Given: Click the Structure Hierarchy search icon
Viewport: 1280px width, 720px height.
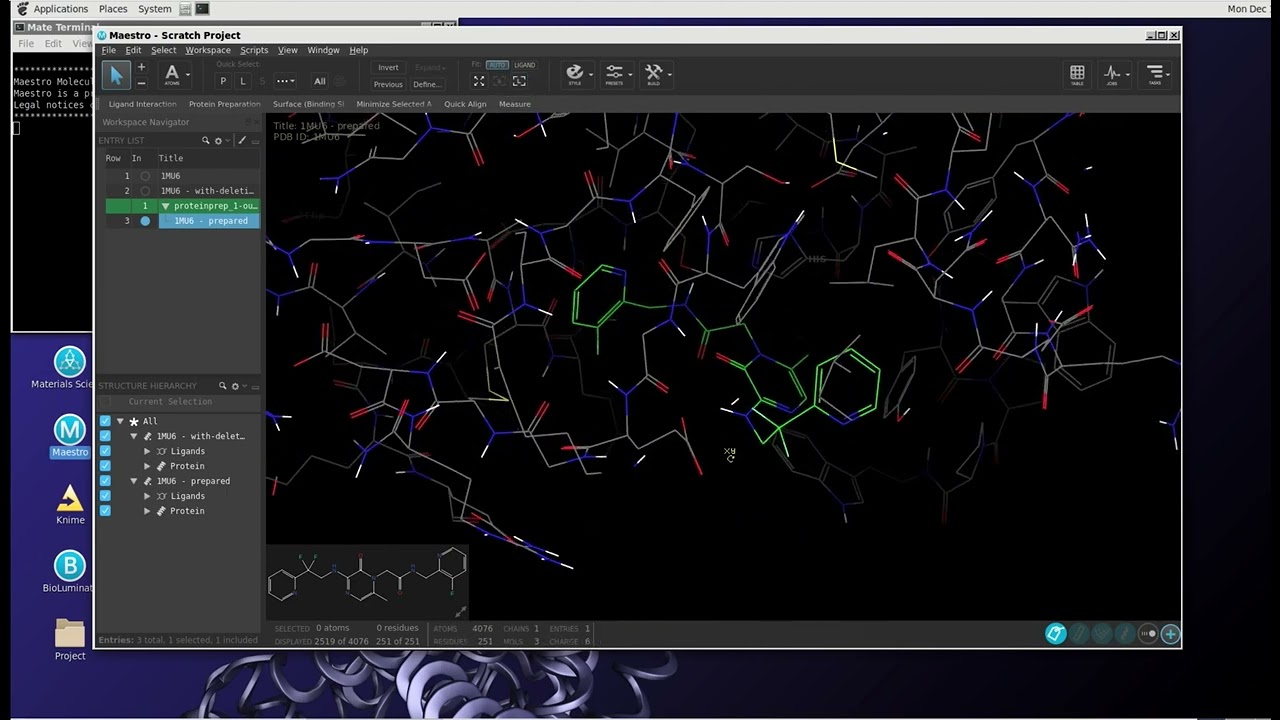Looking at the screenshot, I should coord(223,386).
